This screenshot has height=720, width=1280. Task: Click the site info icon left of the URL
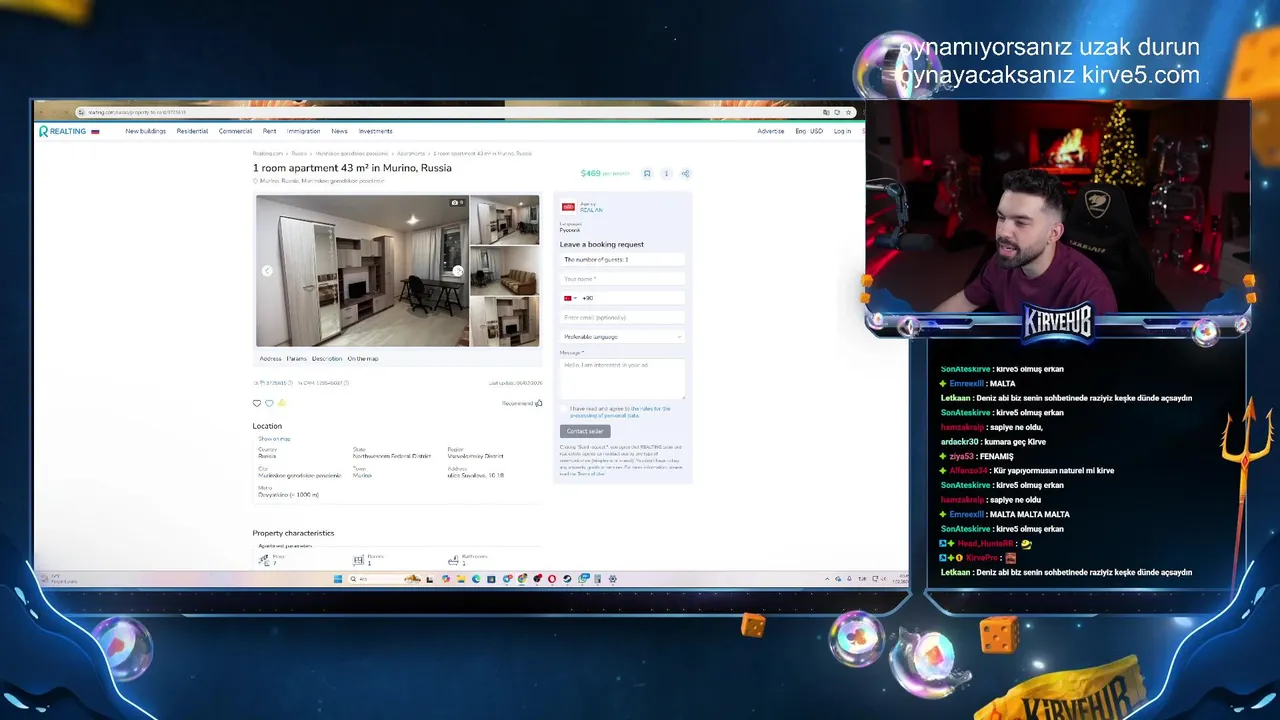tap(81, 112)
